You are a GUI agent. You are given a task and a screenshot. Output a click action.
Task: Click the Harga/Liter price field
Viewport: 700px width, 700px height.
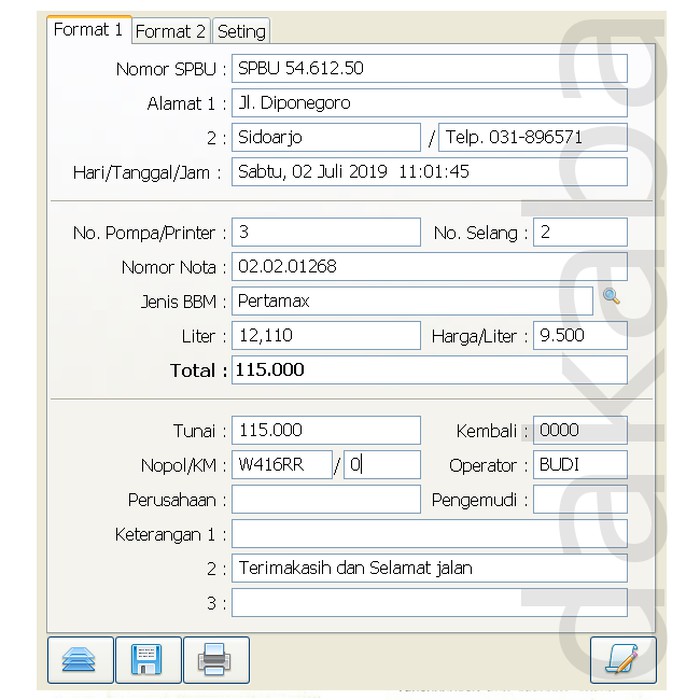(x=580, y=336)
